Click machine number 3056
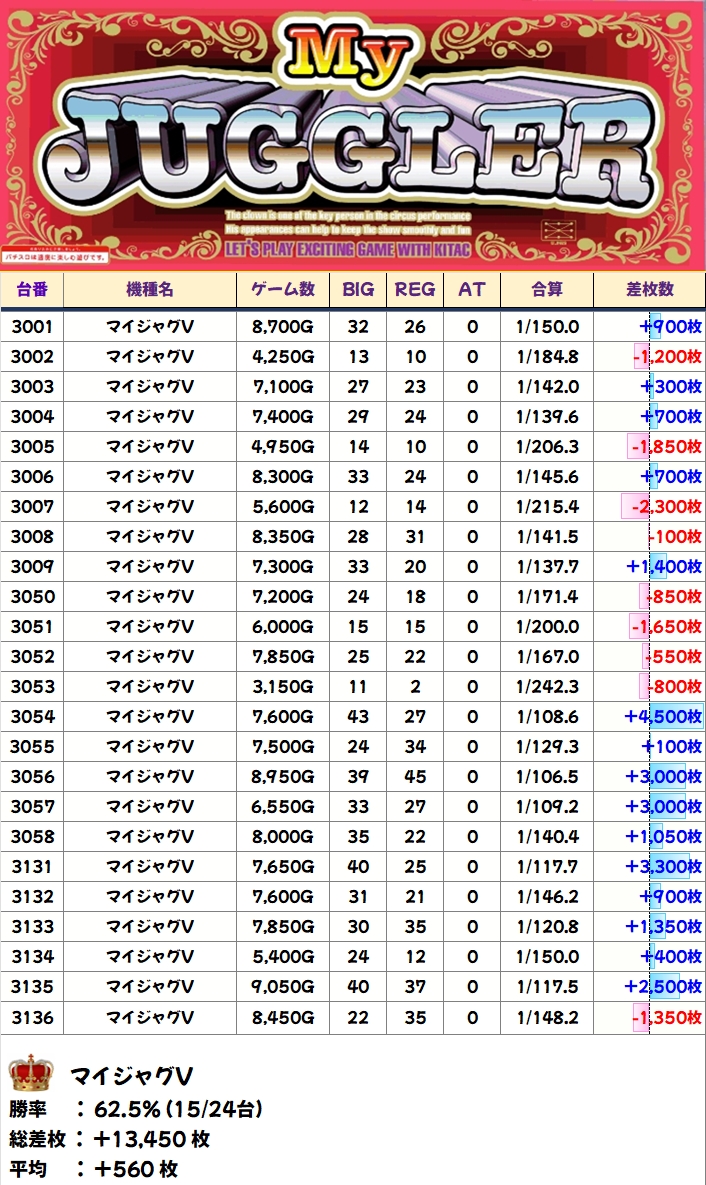Image resolution: width=706 pixels, height=1185 pixels. (x=33, y=777)
